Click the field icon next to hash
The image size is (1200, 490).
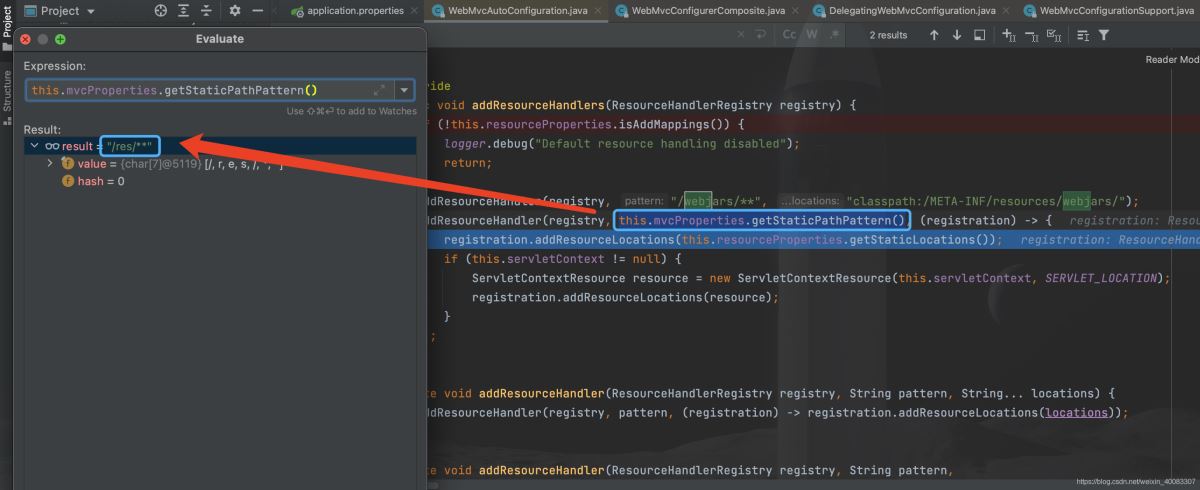68,181
